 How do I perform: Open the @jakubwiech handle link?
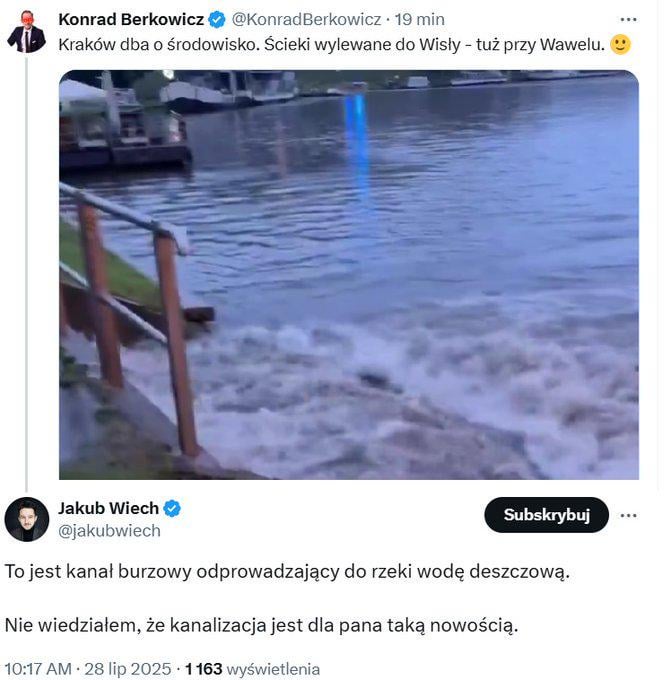click(x=109, y=531)
